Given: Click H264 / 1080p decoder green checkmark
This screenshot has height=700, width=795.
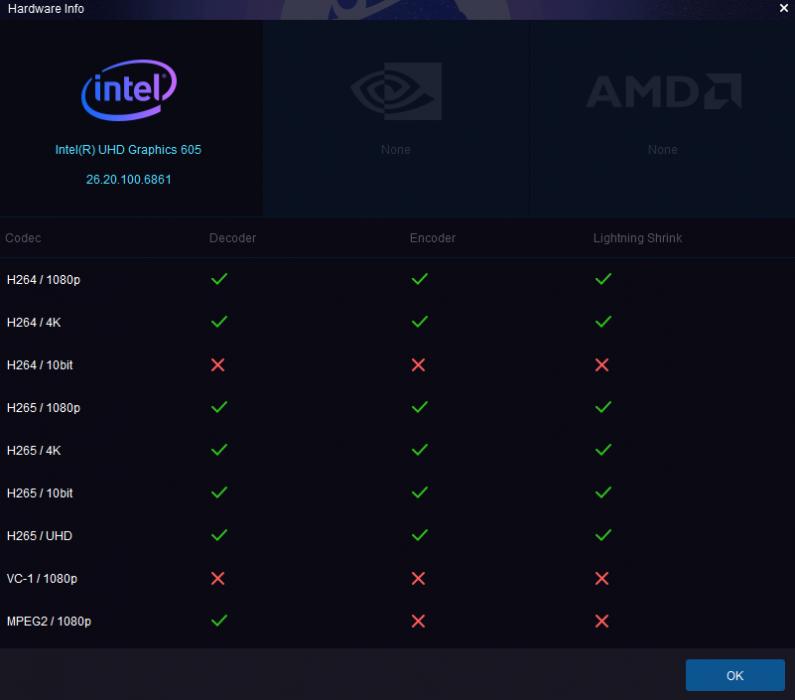Looking at the screenshot, I should click(219, 279).
